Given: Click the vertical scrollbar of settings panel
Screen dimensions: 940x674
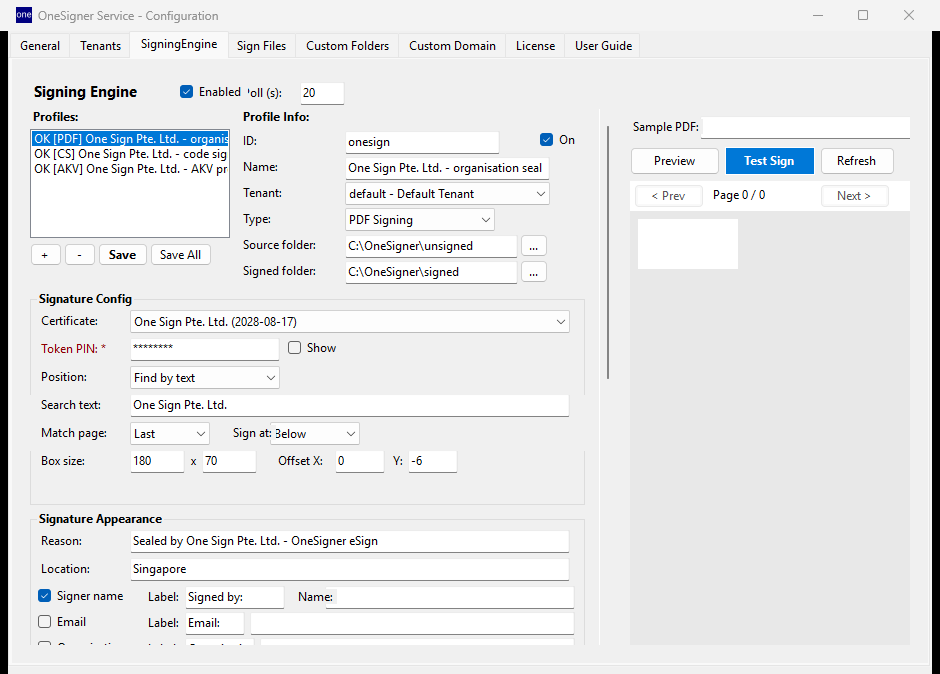Looking at the screenshot, I should (608, 252).
